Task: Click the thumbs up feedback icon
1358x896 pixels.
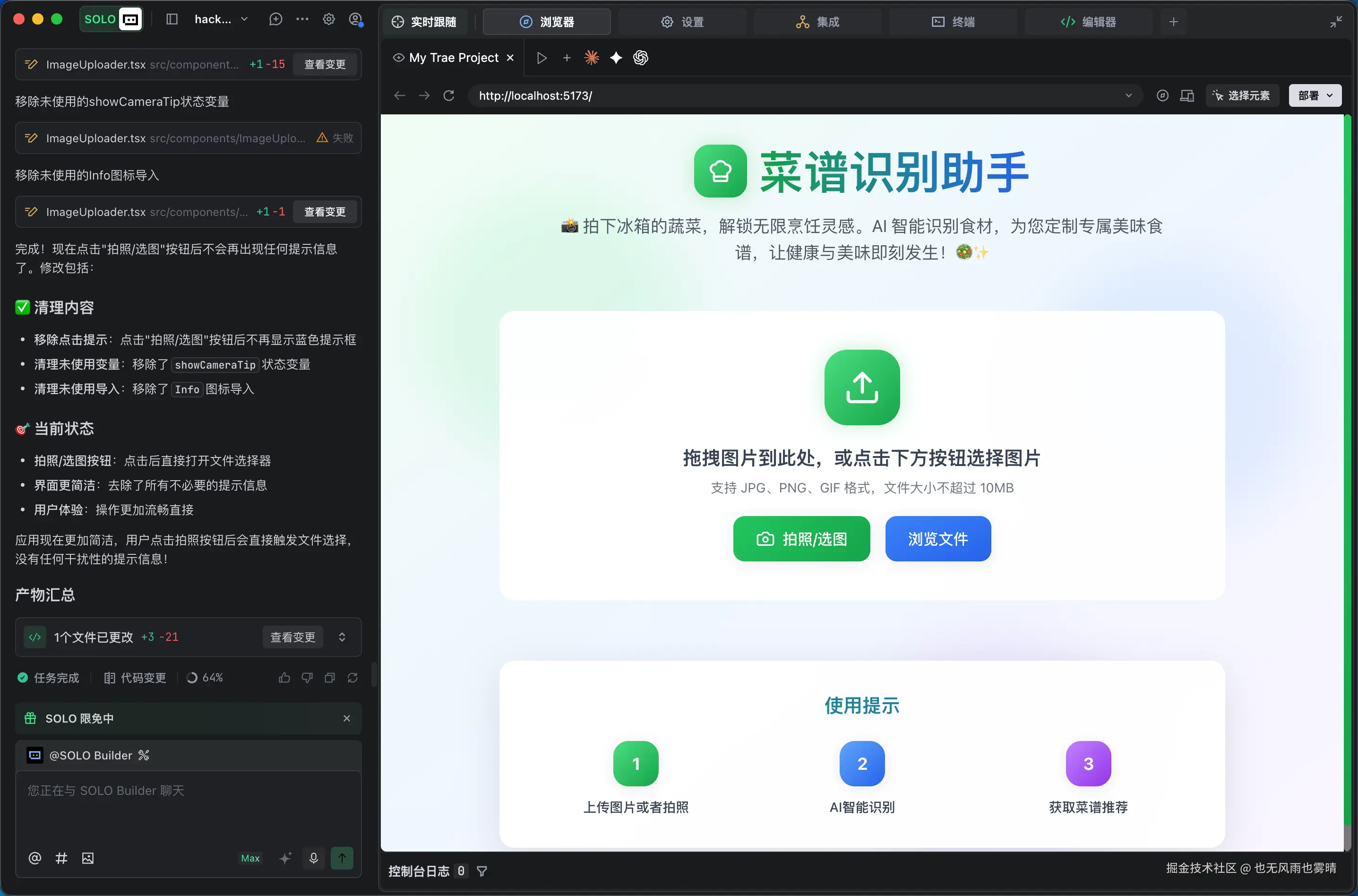Action: click(284, 678)
